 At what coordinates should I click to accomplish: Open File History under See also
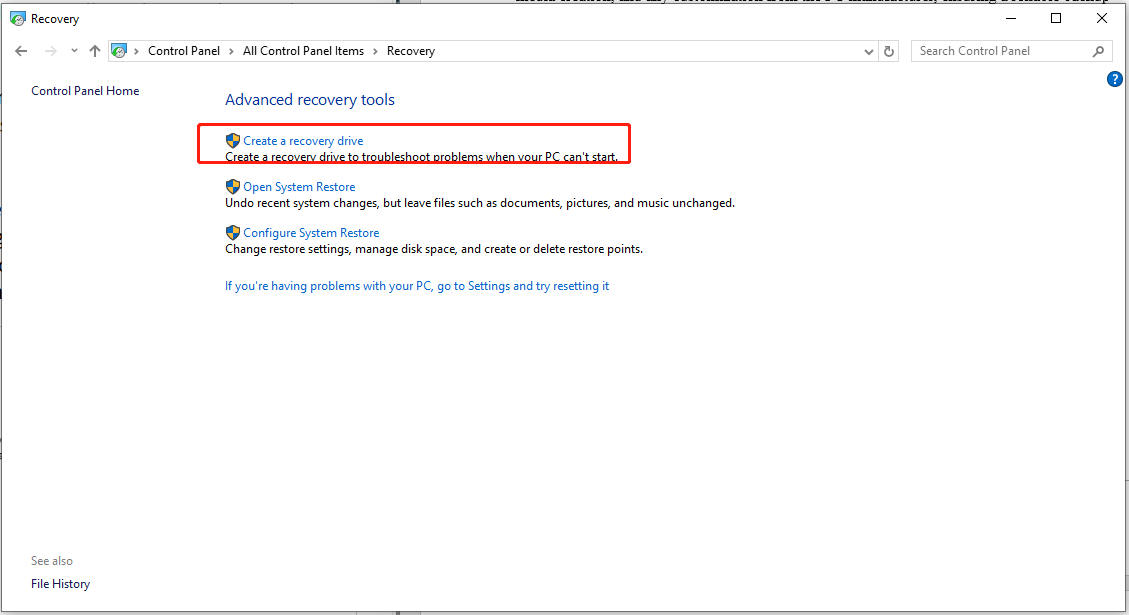[60, 583]
